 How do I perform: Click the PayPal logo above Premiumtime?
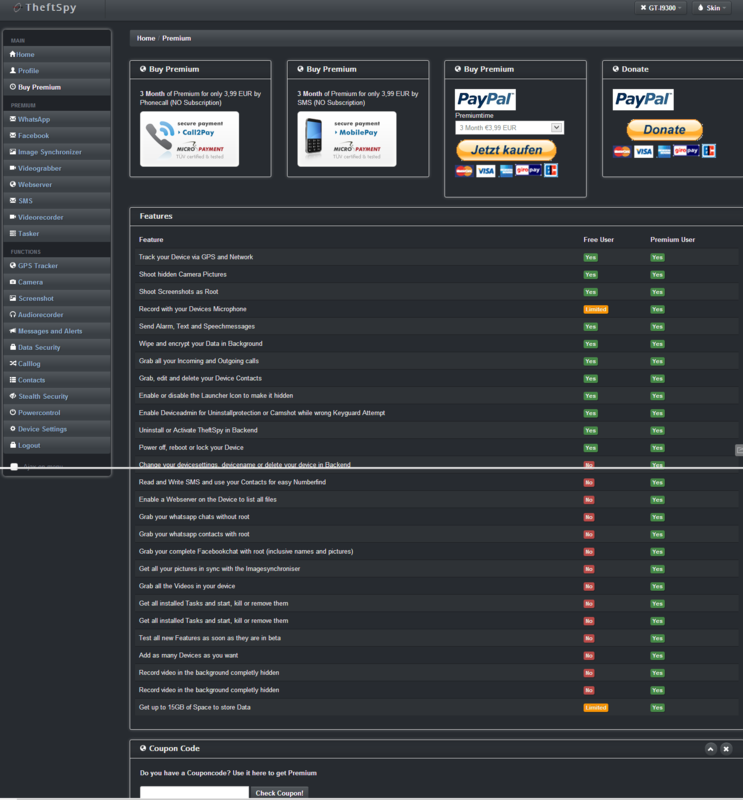pyautogui.click(x=485, y=99)
